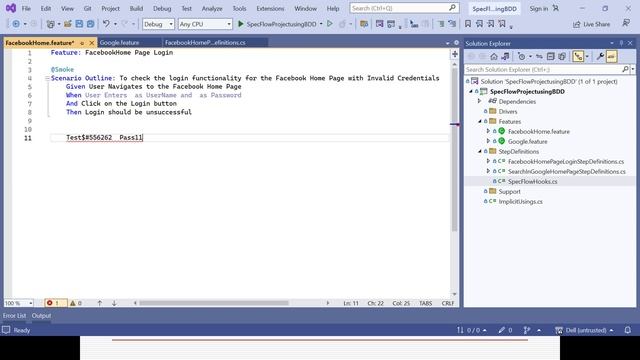
Task: Collapse the Features folder
Action: point(480,121)
